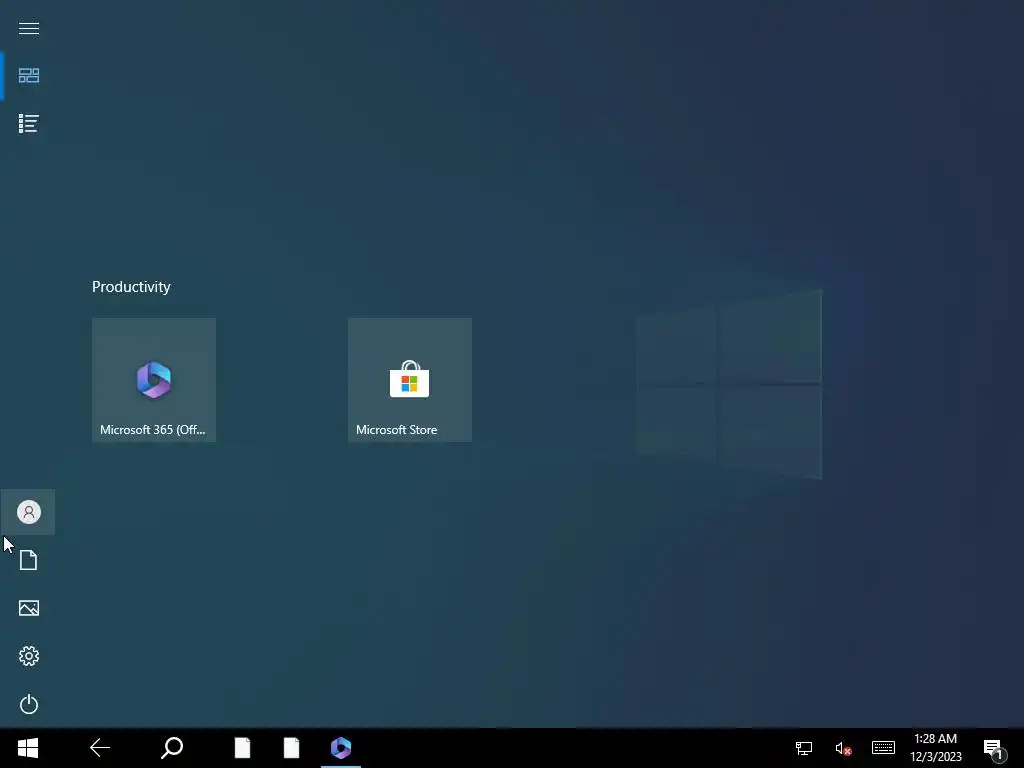Click the taskbar Back arrow

(x=100, y=748)
